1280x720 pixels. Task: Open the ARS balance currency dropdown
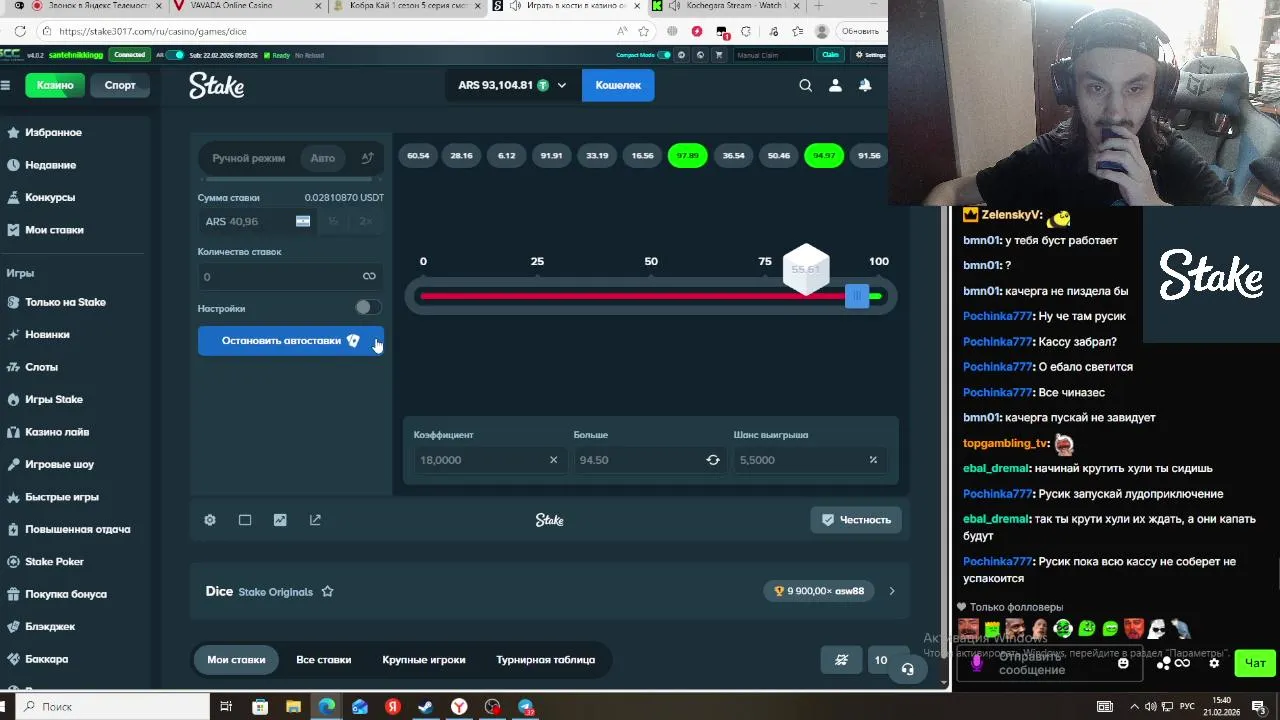point(512,85)
